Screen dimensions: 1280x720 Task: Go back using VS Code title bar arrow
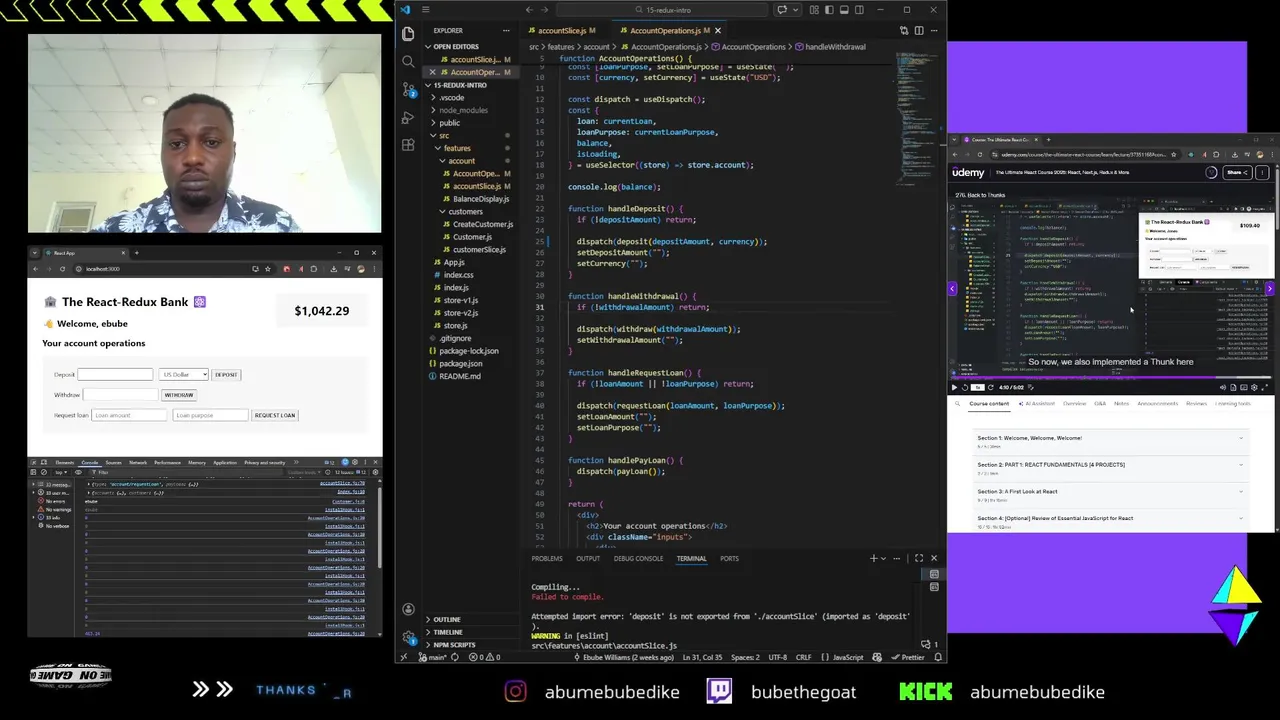(x=530, y=10)
